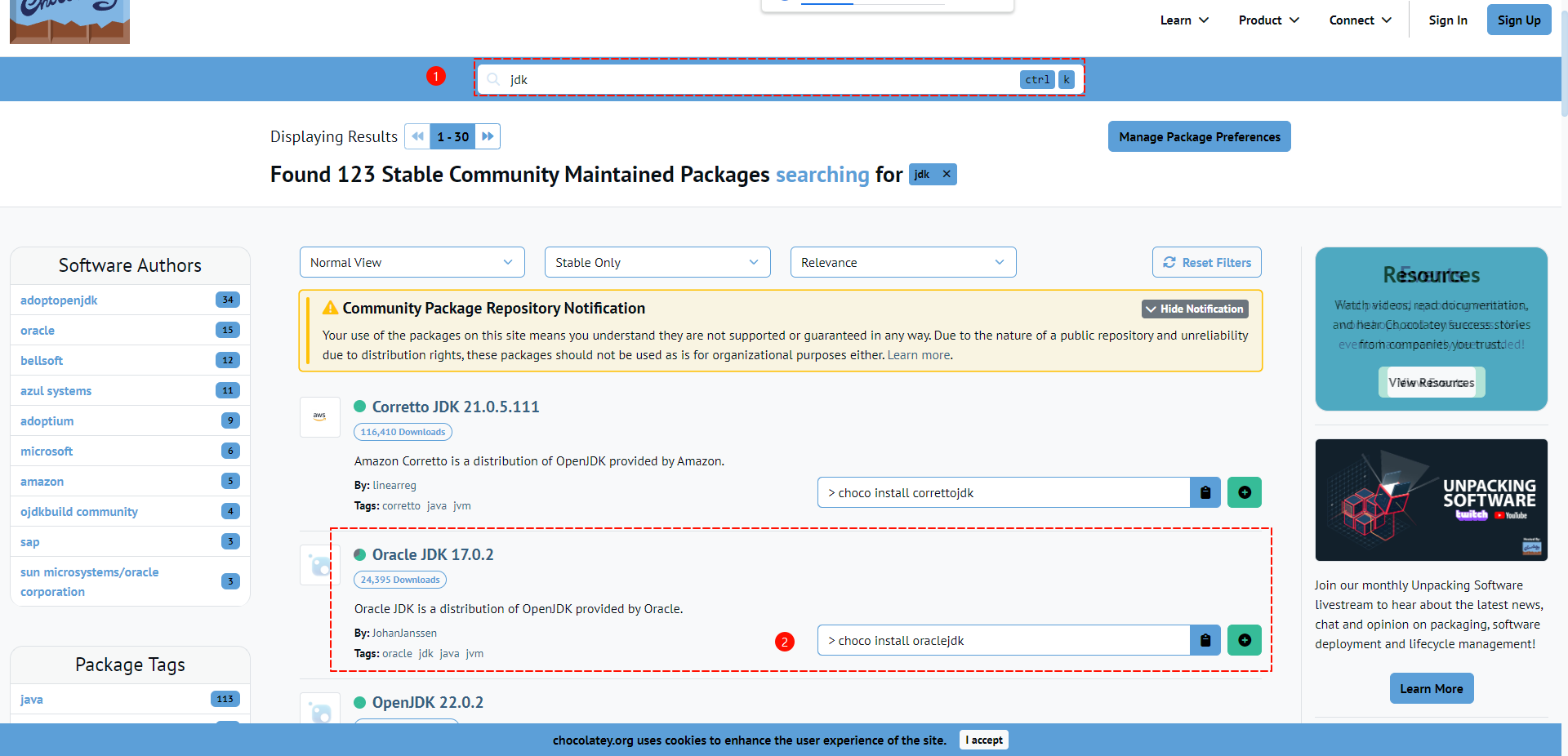Open the Stable Only filter dropdown
1568x756 pixels.
click(657, 262)
